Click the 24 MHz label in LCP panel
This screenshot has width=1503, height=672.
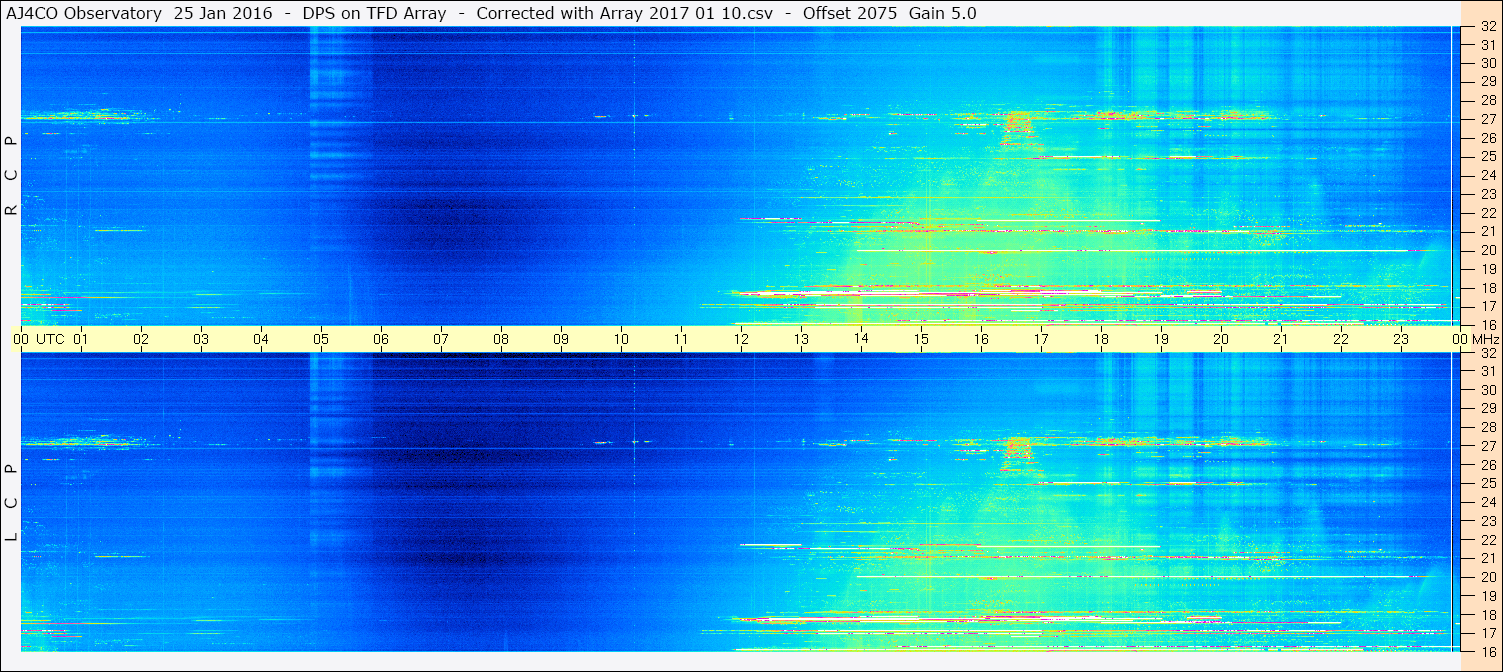coord(1487,502)
